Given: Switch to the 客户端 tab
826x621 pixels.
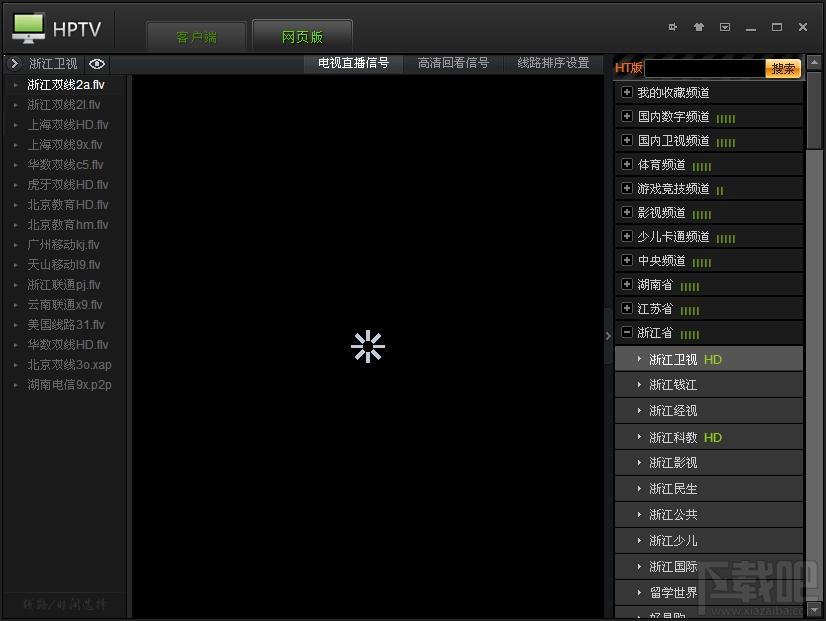Looking at the screenshot, I should 196,37.
